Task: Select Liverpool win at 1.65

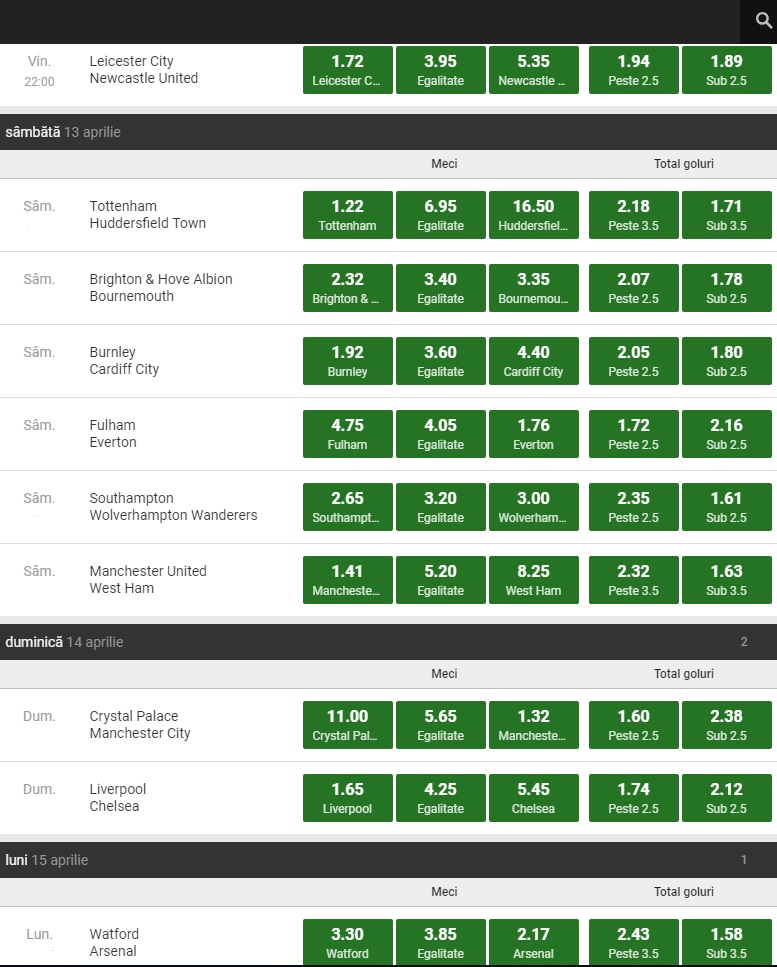Action: click(347, 798)
